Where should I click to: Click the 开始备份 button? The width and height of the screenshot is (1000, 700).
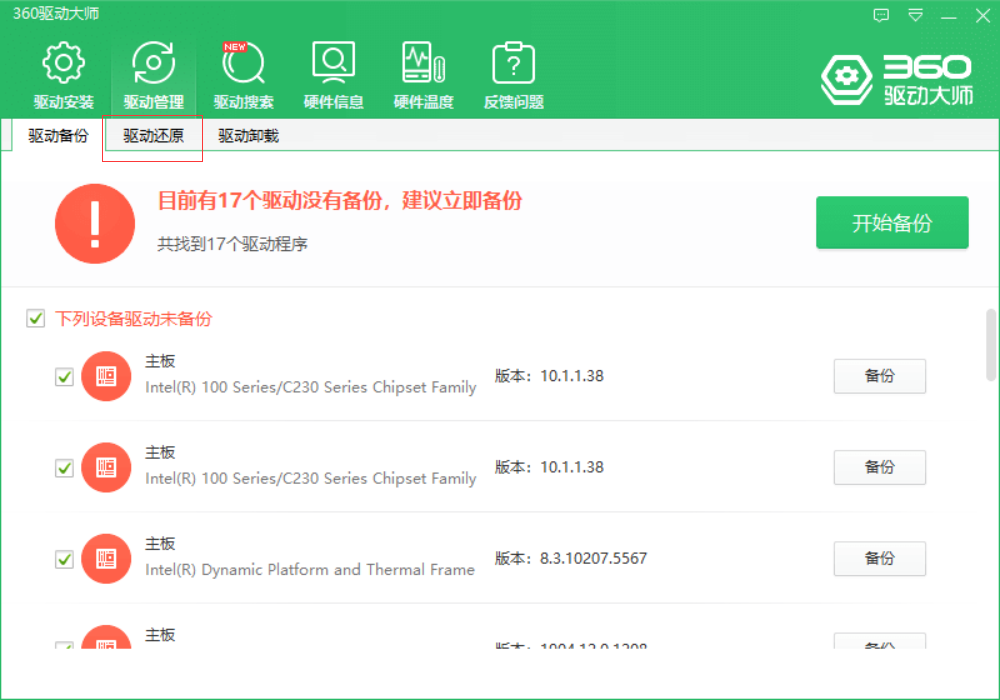(892, 222)
